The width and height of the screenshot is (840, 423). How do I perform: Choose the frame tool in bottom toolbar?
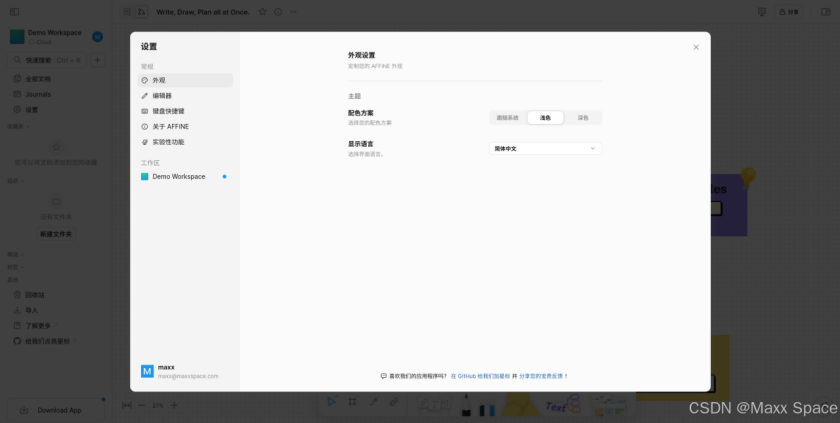(x=352, y=402)
